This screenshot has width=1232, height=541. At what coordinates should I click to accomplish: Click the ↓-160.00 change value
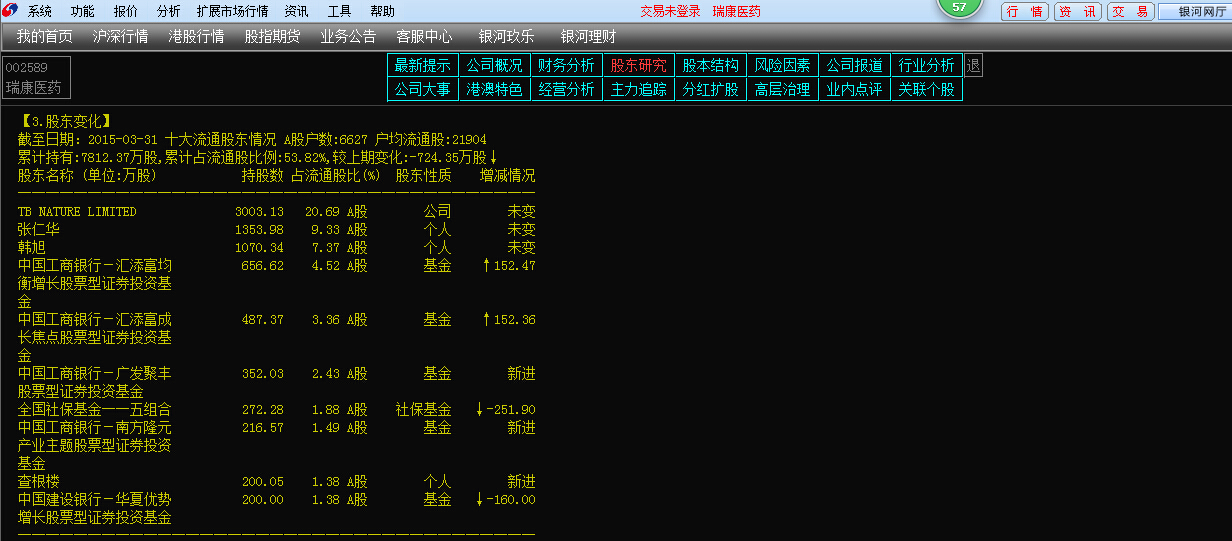506,500
